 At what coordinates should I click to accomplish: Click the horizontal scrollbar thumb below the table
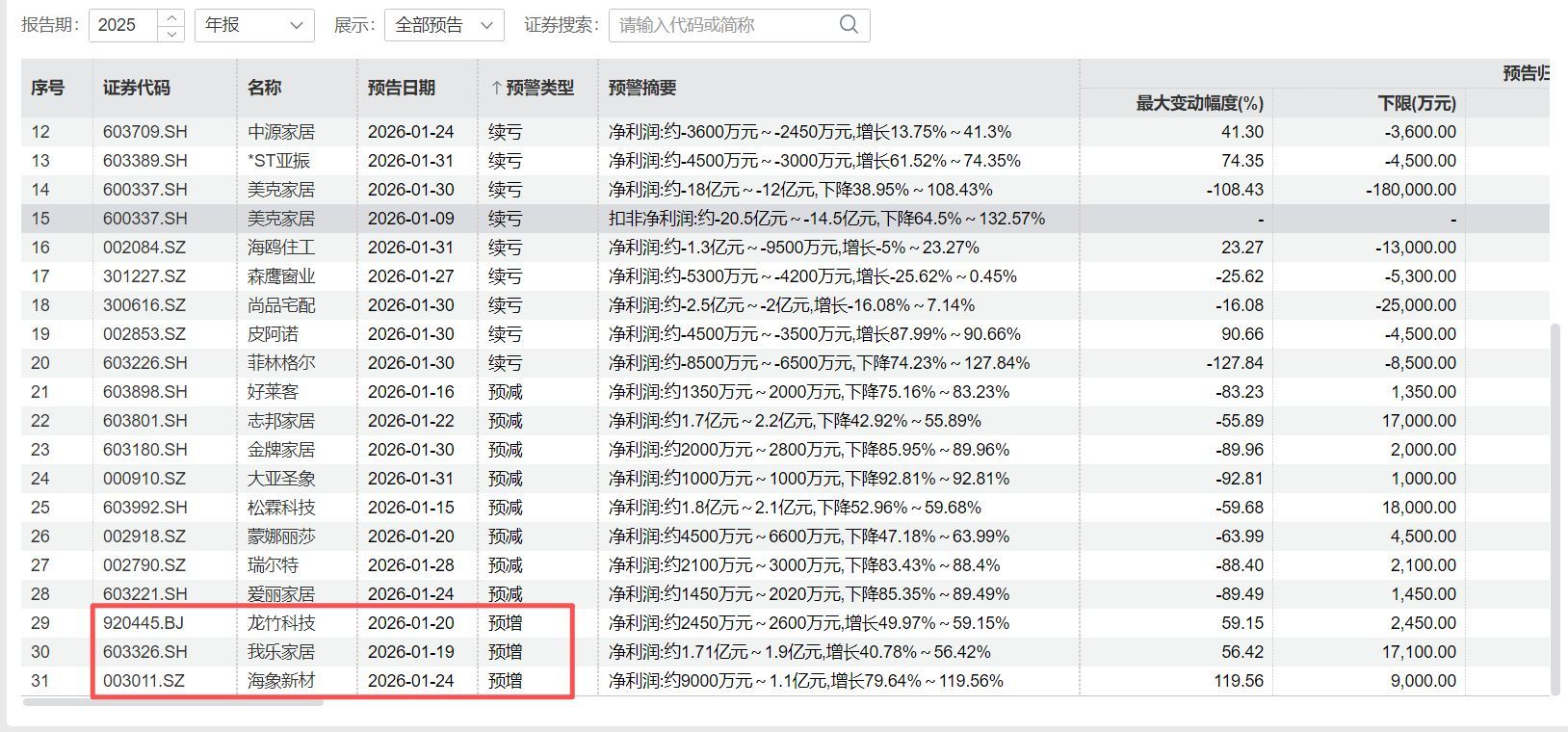(172, 702)
